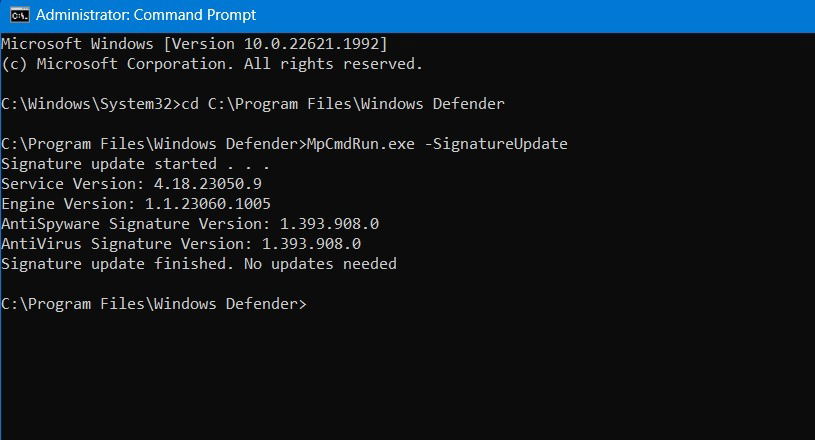Click the "Signature update finished" text
Image resolution: width=815 pixels, height=440 pixels.
pyautogui.click(x=117, y=264)
